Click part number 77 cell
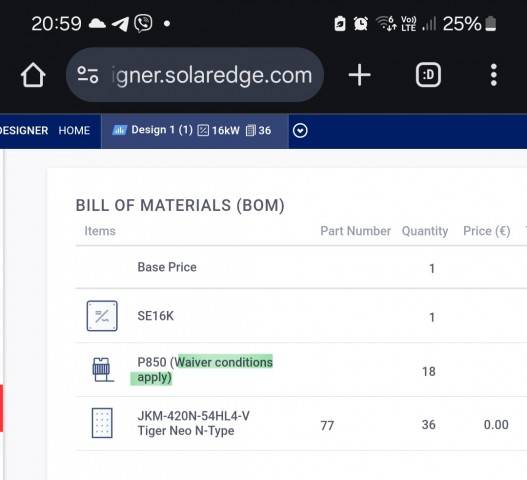527x480 pixels. click(x=327, y=426)
